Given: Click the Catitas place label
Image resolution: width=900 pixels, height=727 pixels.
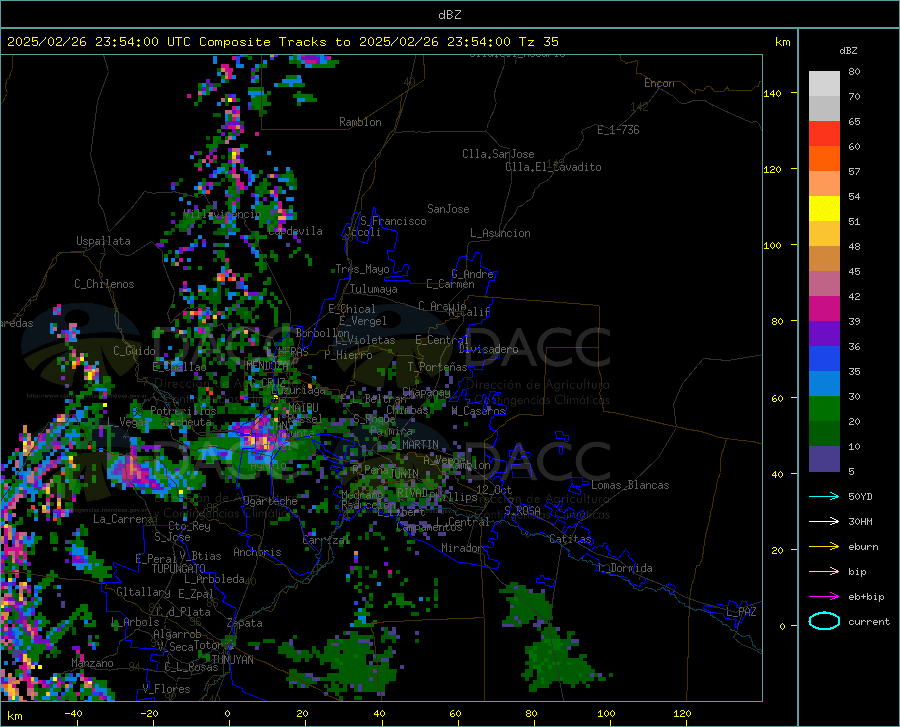Looking at the screenshot, I should (571, 539).
